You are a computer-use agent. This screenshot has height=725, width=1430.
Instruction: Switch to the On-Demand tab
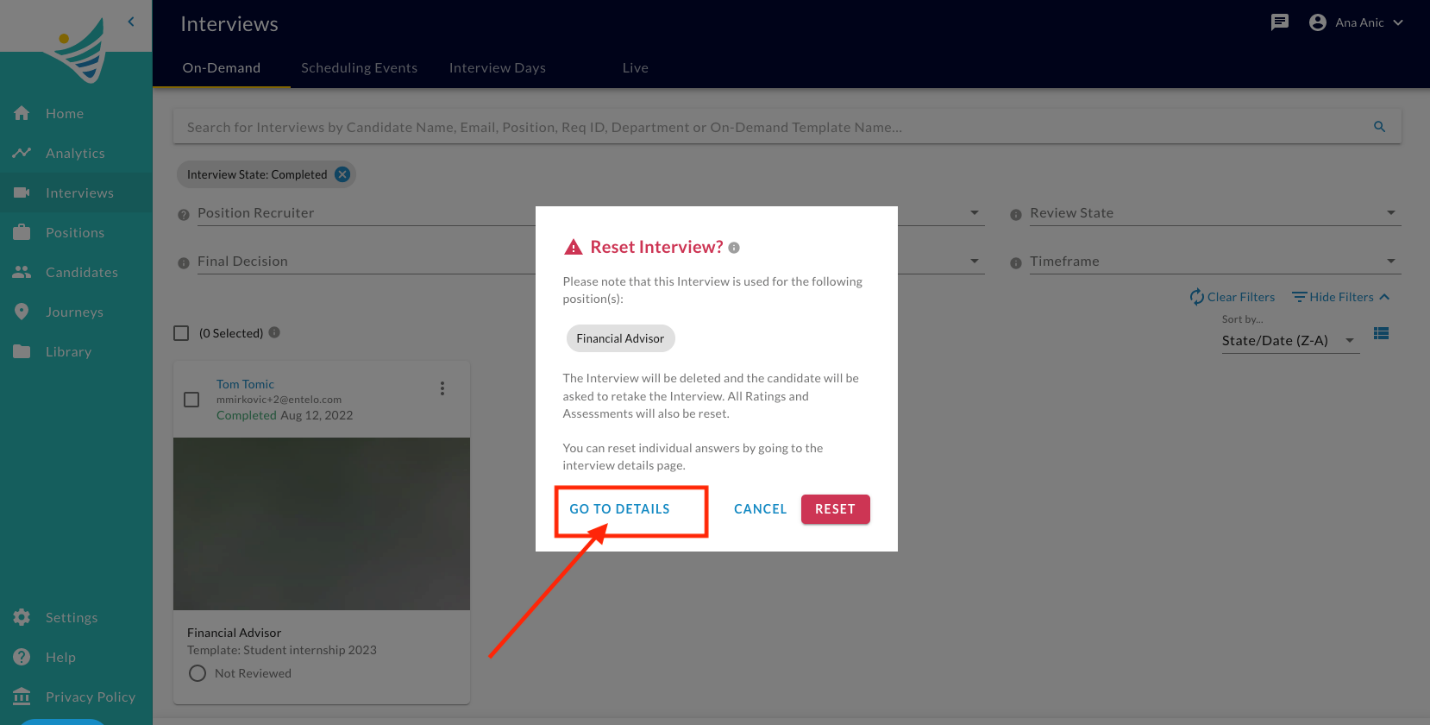pos(221,68)
